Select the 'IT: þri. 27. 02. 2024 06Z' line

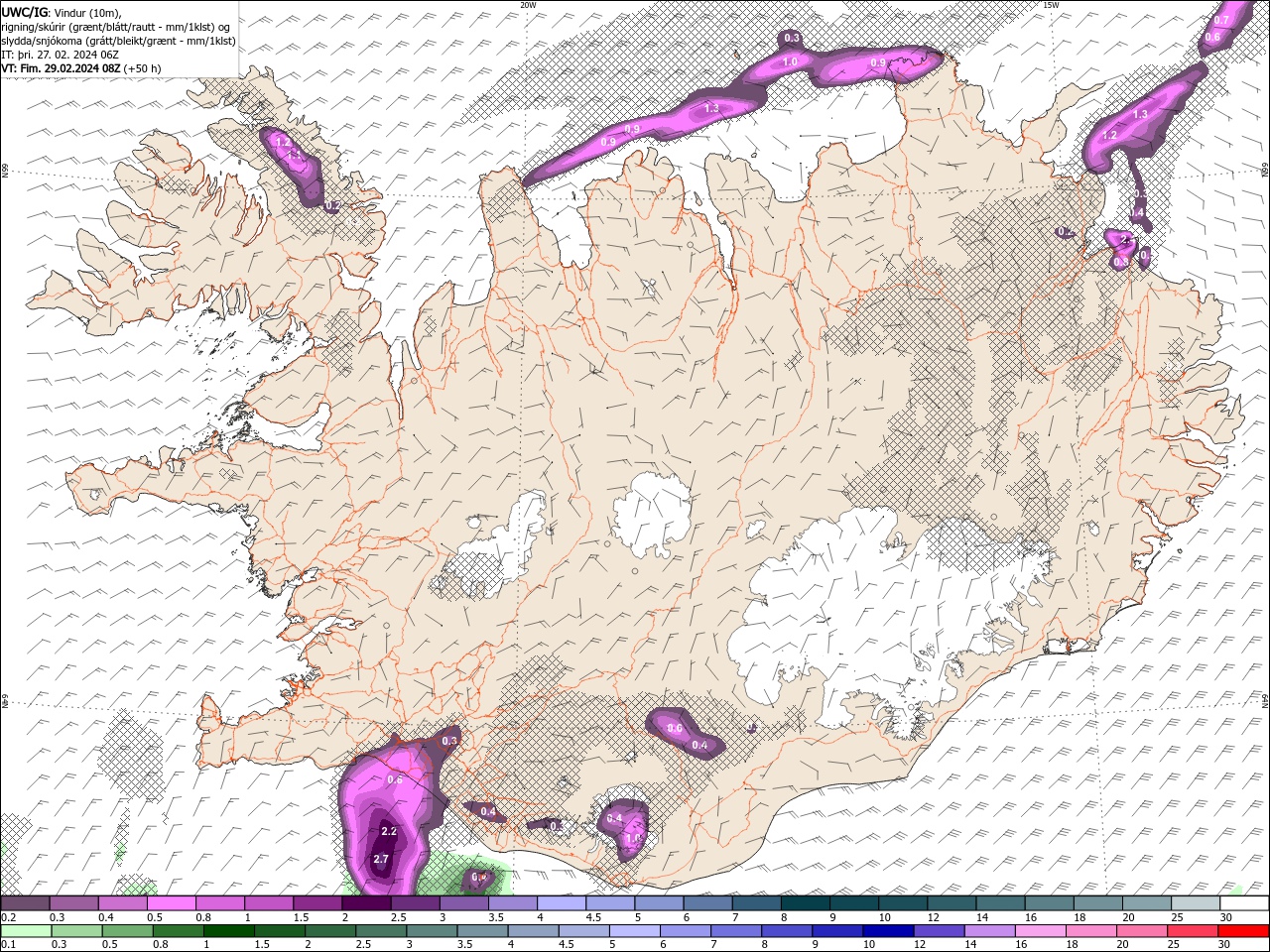(x=60, y=55)
